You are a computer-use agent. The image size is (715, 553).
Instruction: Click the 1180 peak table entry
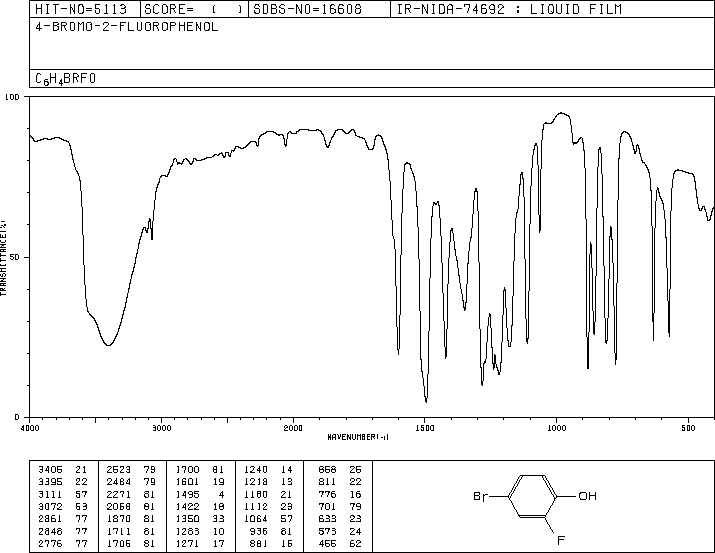point(256,494)
